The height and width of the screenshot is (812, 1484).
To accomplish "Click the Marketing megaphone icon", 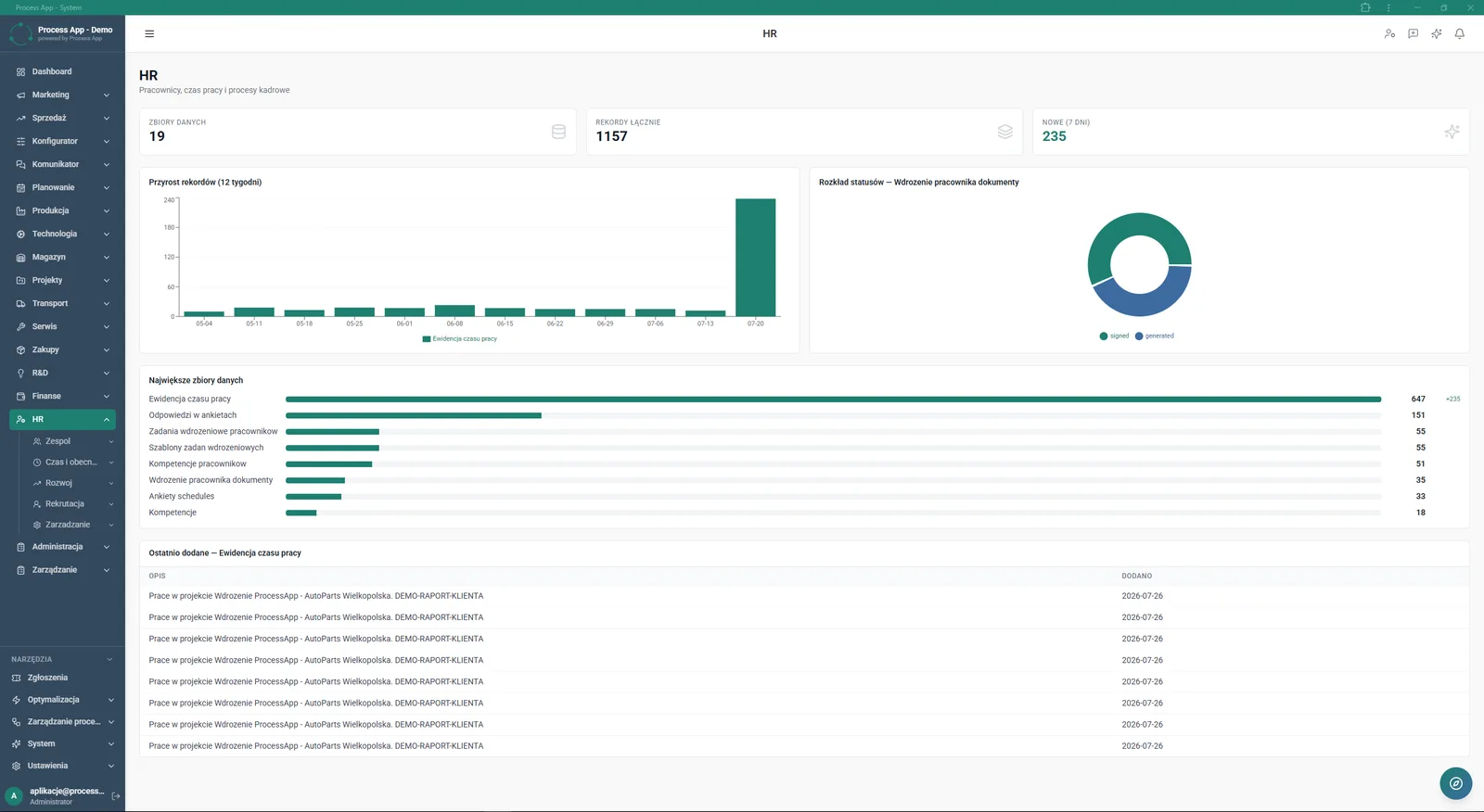I will (x=21, y=95).
